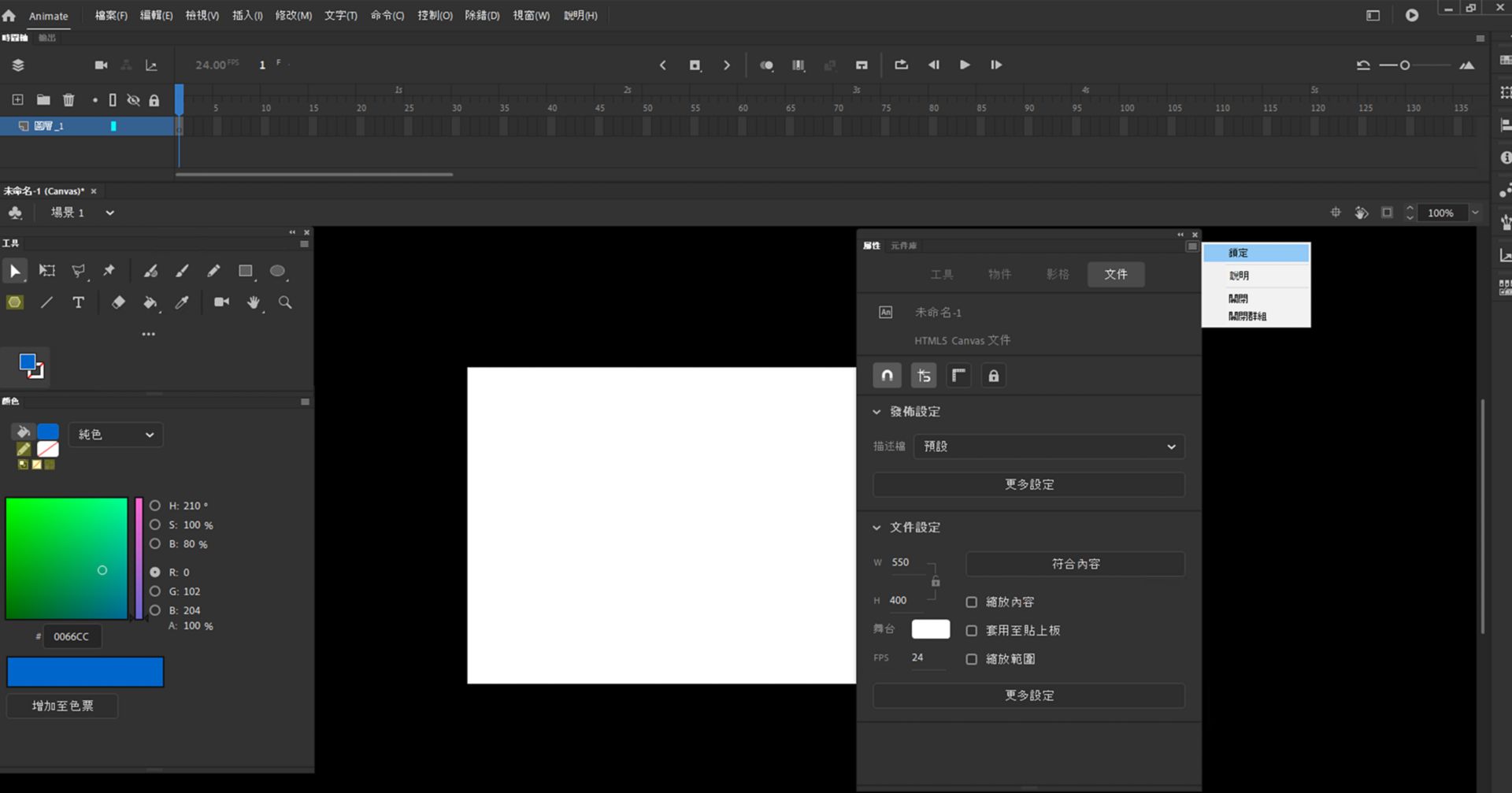Lock all layers using the padlock icon
The width and height of the screenshot is (1512, 793).
tap(154, 100)
